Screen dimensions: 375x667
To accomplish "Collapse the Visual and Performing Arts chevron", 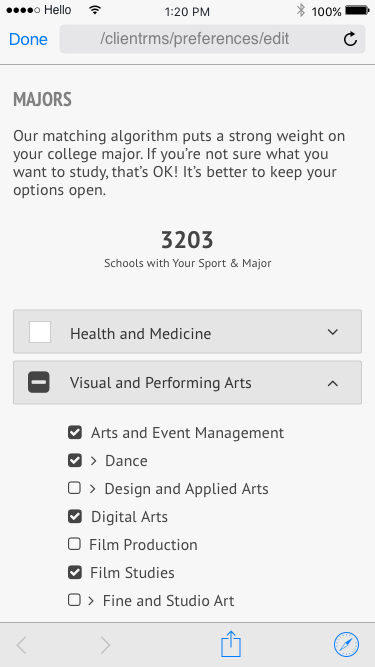I will (333, 383).
